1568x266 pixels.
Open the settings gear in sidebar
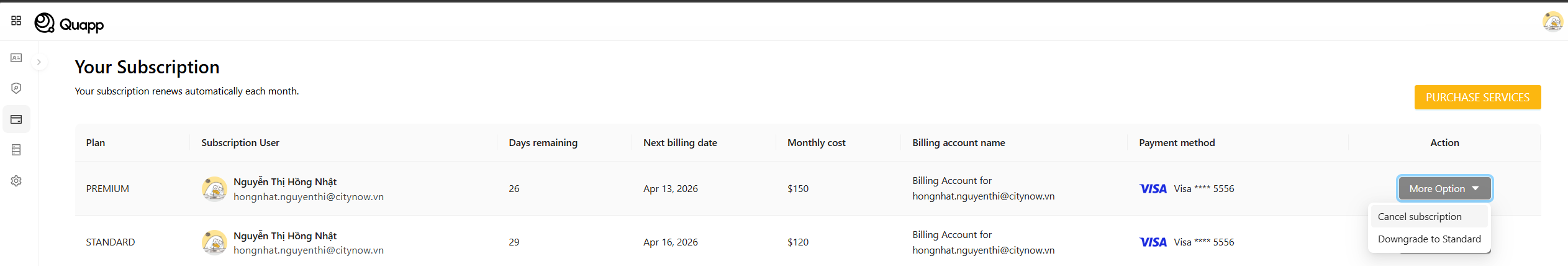click(16, 181)
